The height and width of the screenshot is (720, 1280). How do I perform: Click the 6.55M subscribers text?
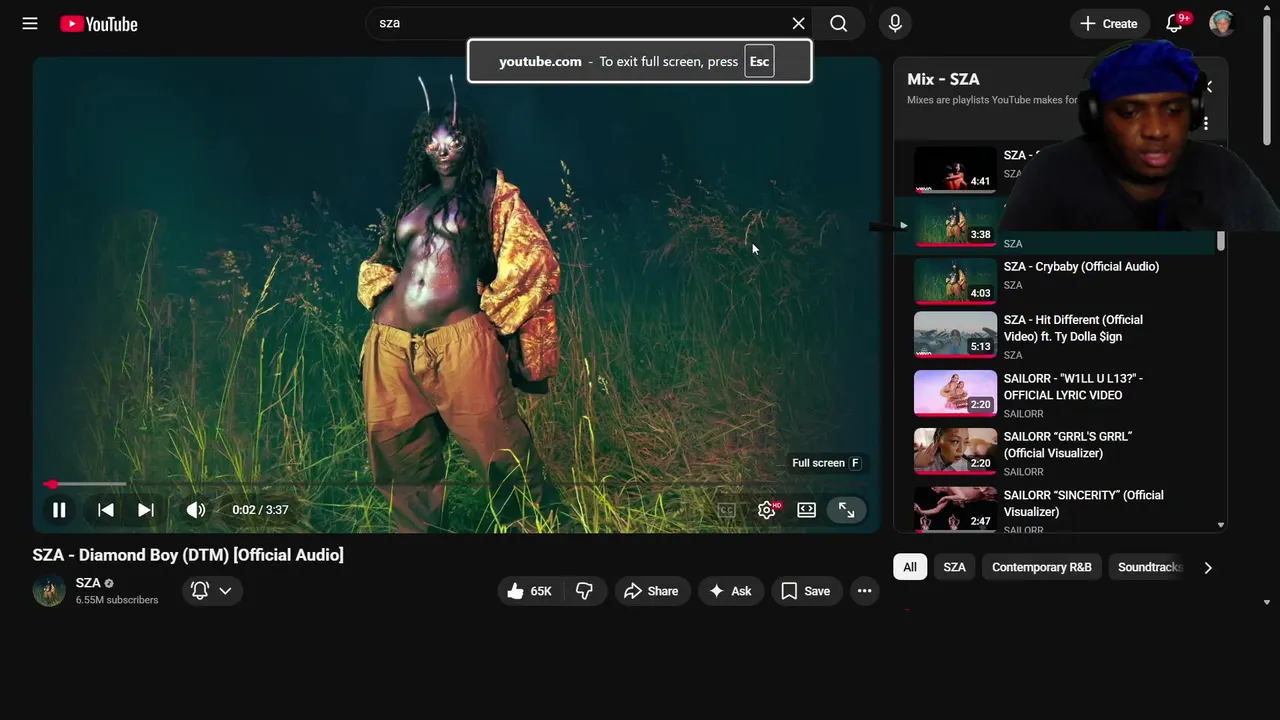117,600
